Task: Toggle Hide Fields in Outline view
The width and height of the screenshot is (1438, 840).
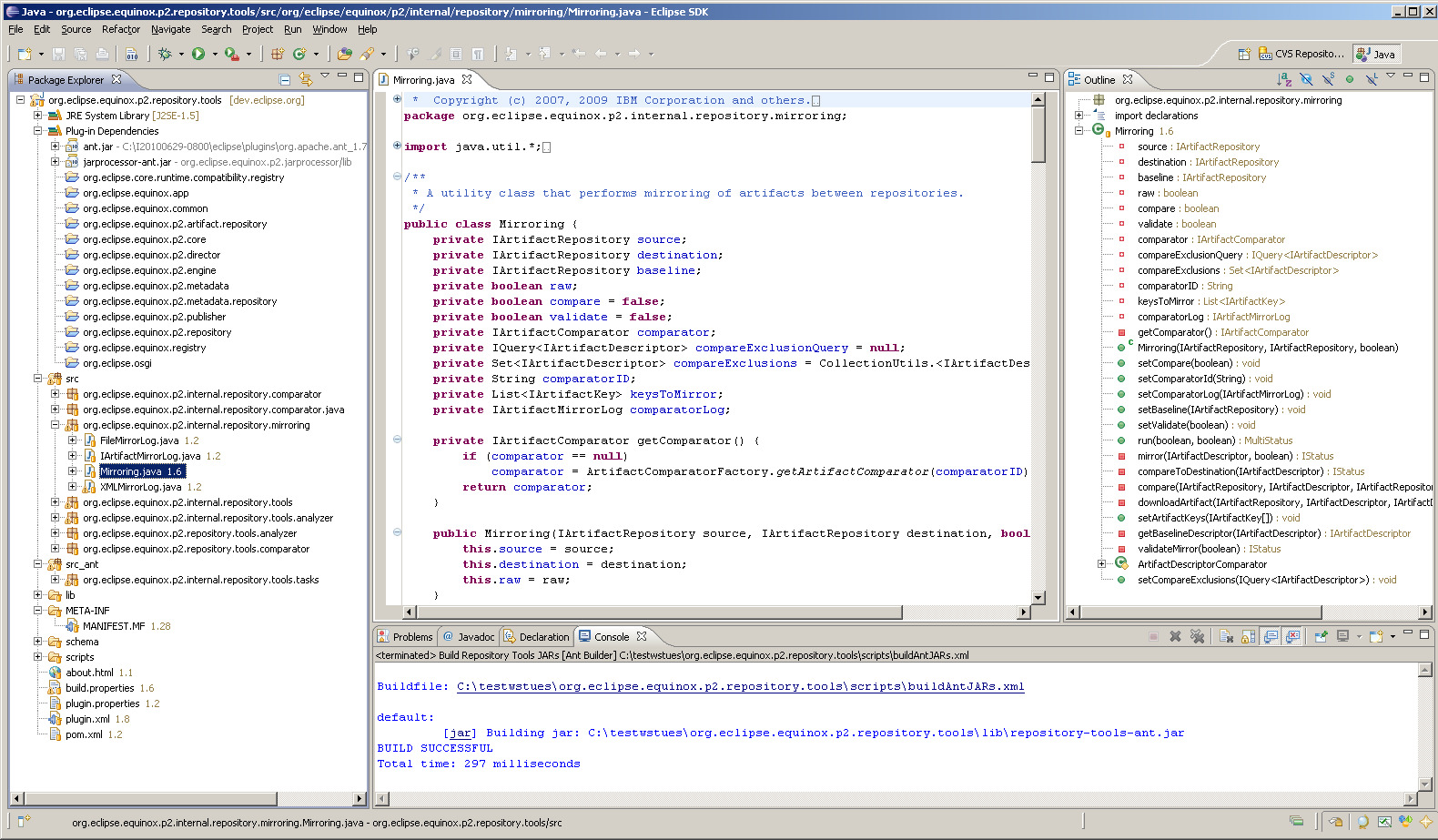Action: tap(1306, 80)
